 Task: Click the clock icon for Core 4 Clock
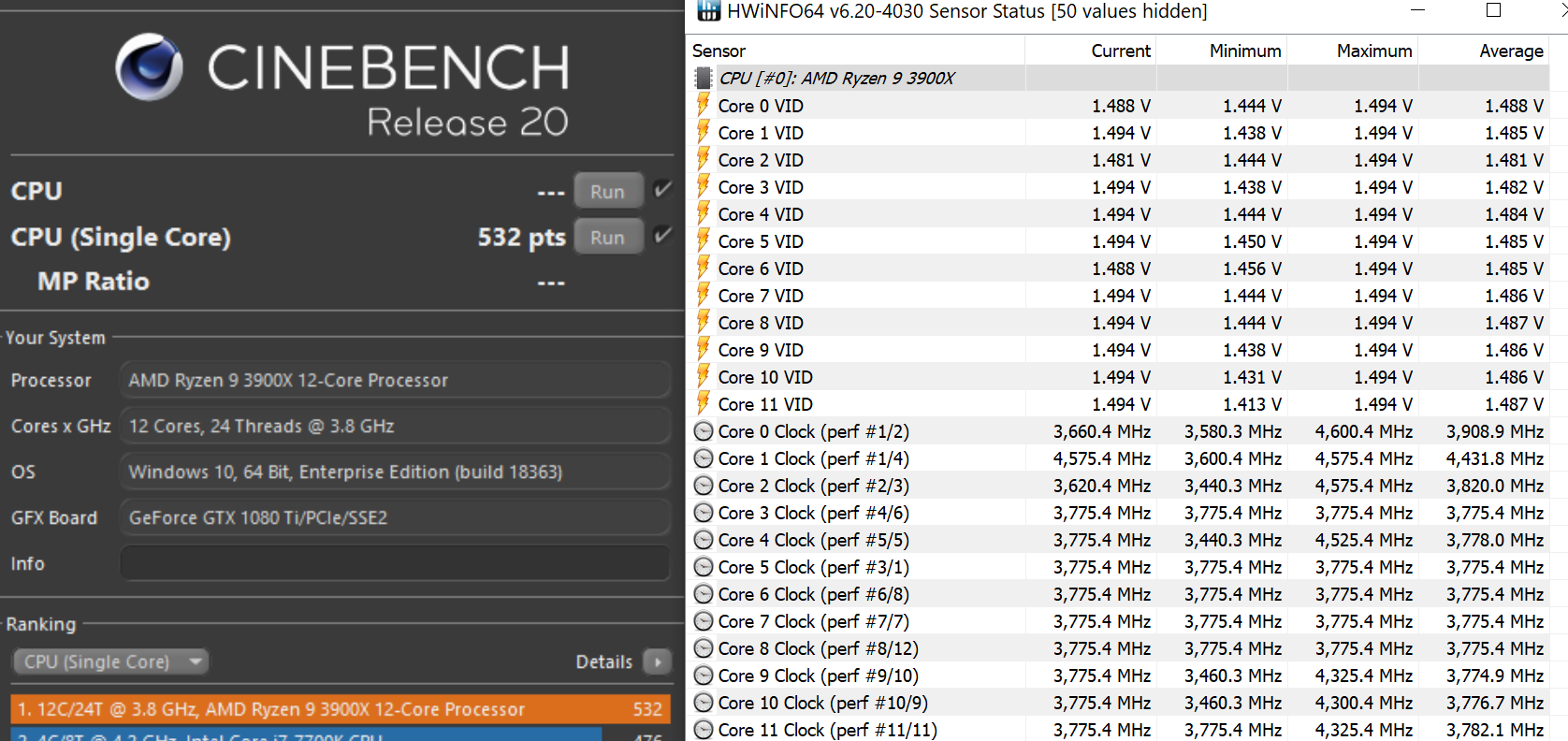tap(704, 540)
